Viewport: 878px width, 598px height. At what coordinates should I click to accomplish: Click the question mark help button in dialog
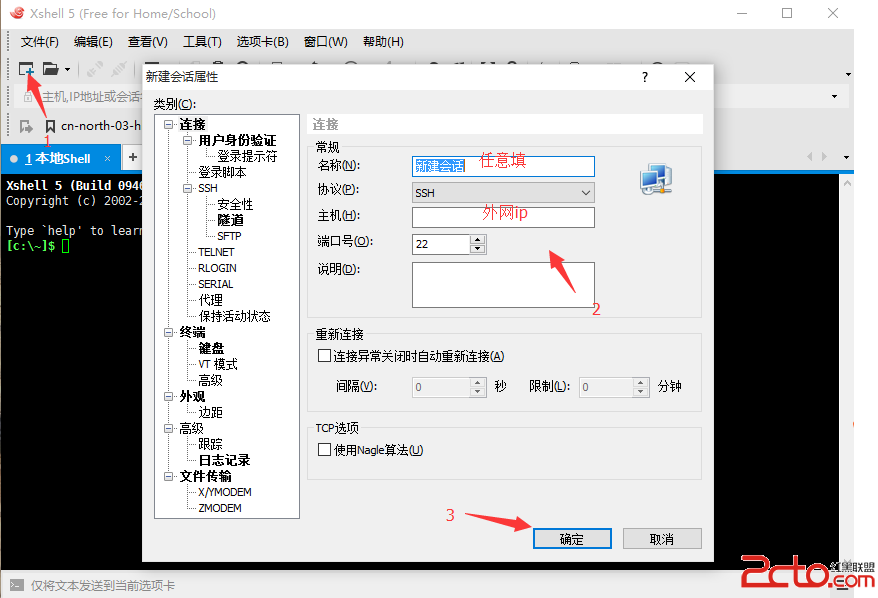pyautogui.click(x=645, y=77)
